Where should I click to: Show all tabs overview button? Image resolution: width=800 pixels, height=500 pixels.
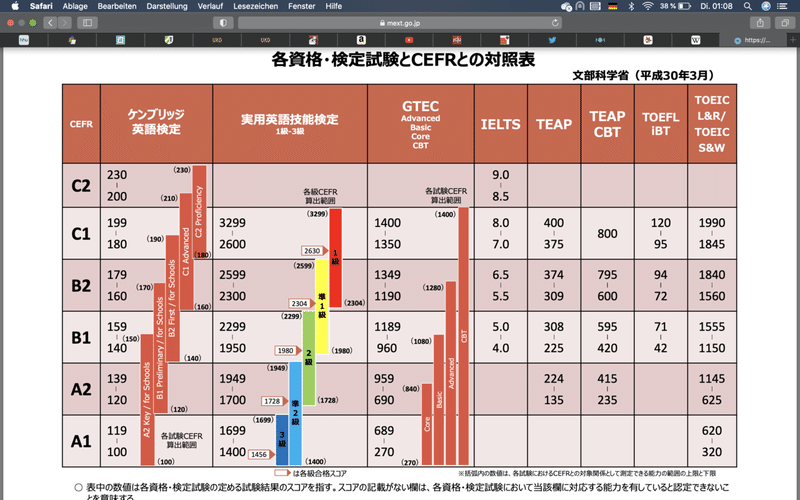785,23
